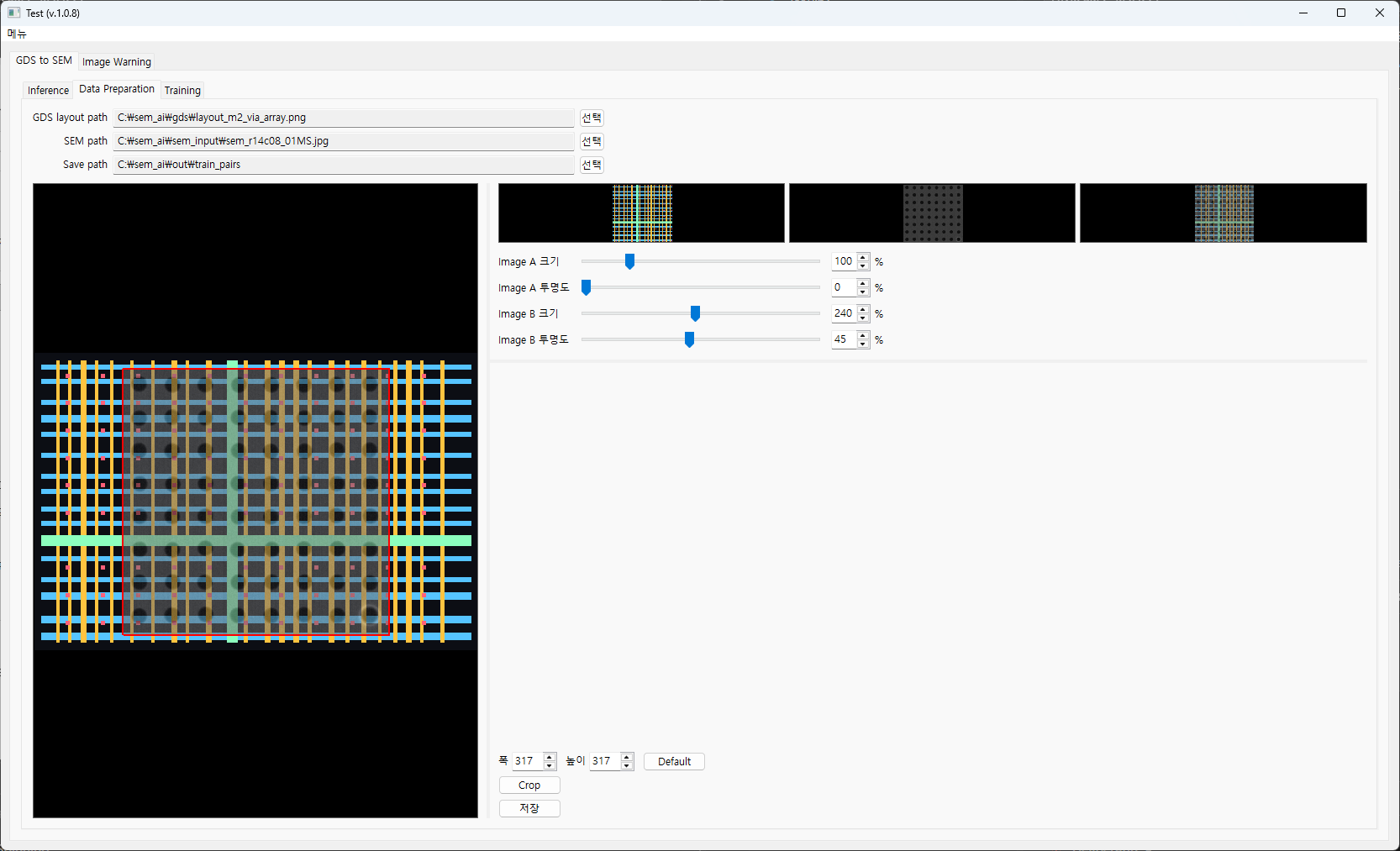Click 선택 button for GDS layout path

click(x=592, y=118)
